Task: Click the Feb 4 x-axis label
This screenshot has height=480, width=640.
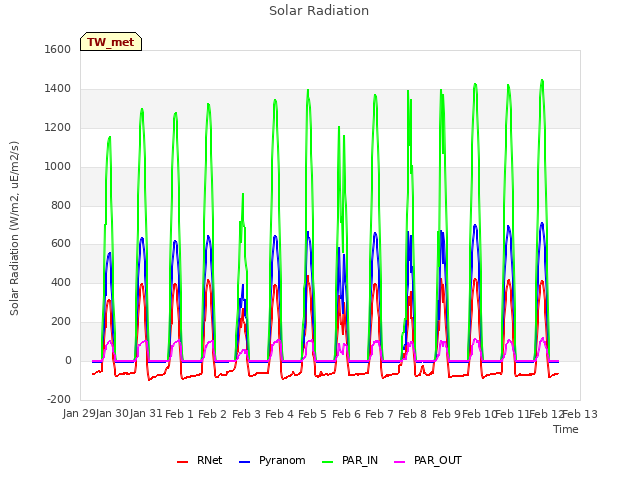Action: point(279,414)
